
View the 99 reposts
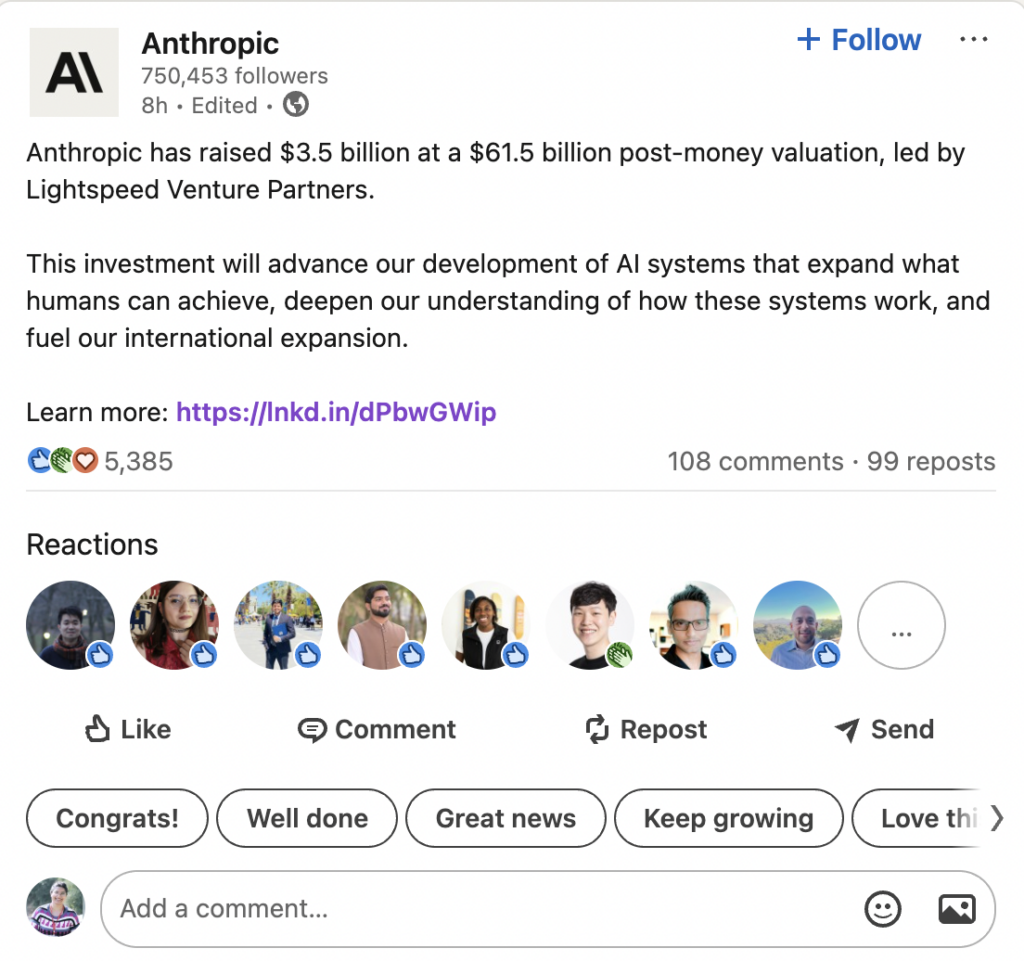coord(931,461)
